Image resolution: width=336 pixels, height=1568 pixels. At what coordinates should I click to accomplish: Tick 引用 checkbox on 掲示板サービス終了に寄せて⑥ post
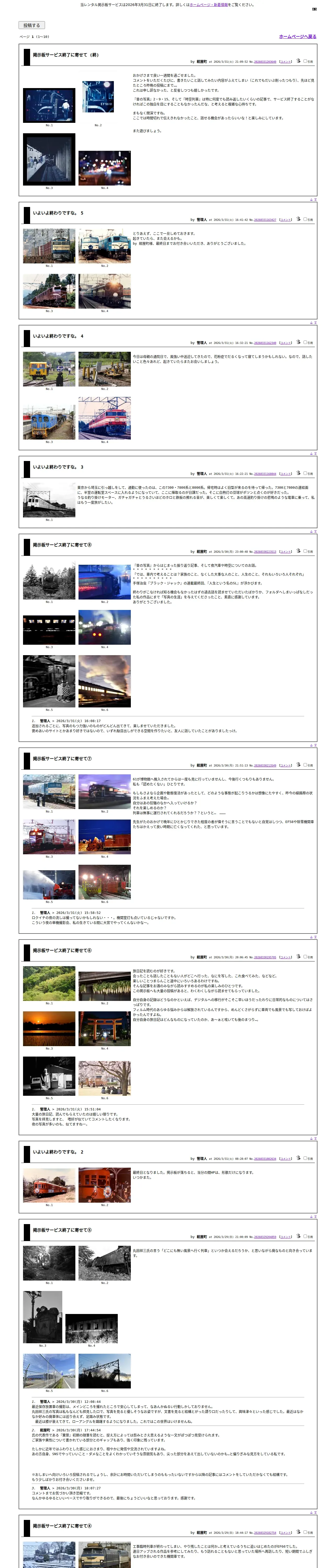[x=305, y=956]
